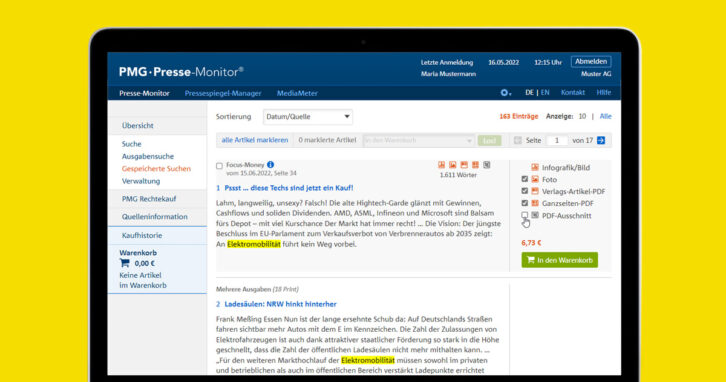Click Mehrere Ausgaben (18 Print) text

[x=257, y=289]
